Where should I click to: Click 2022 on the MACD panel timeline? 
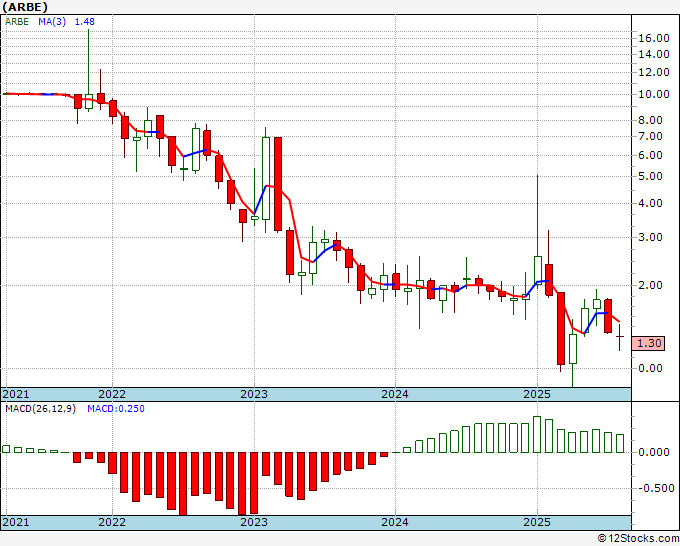(112, 522)
